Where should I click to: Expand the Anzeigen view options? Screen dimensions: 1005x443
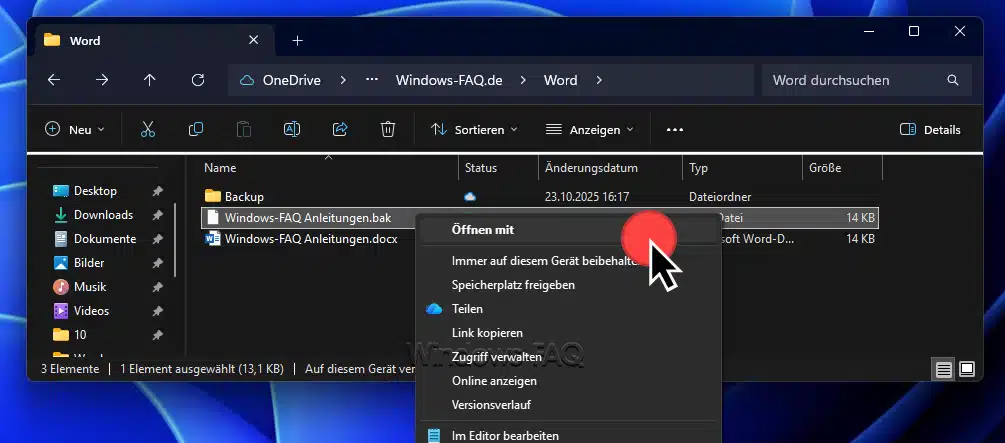[590, 129]
